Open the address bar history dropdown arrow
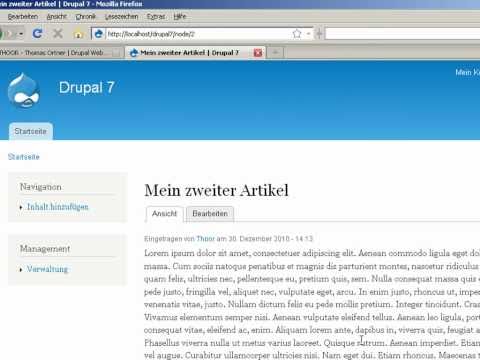The height and width of the screenshot is (360, 480). 308,34
